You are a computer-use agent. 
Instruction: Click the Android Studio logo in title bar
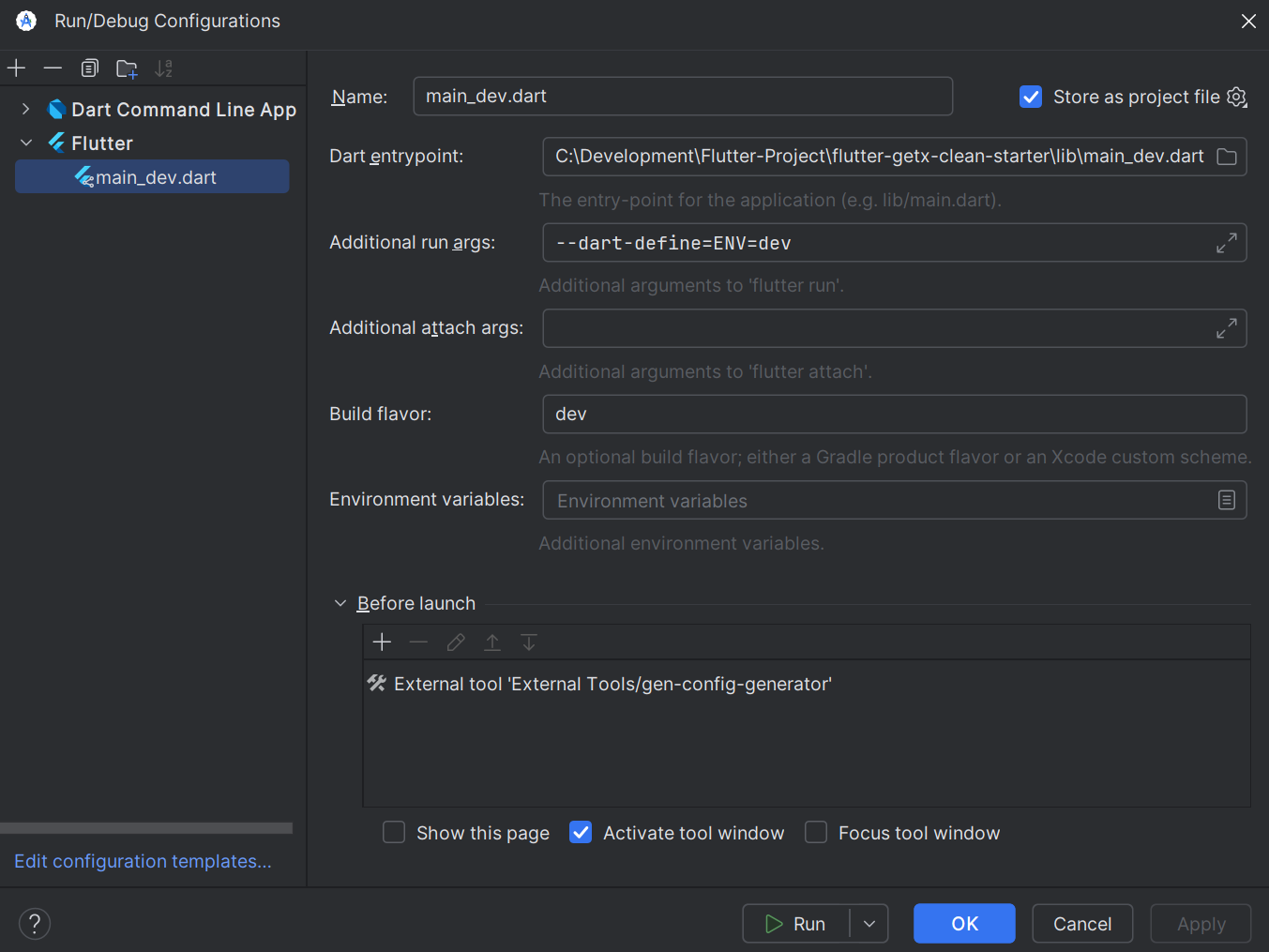26,21
